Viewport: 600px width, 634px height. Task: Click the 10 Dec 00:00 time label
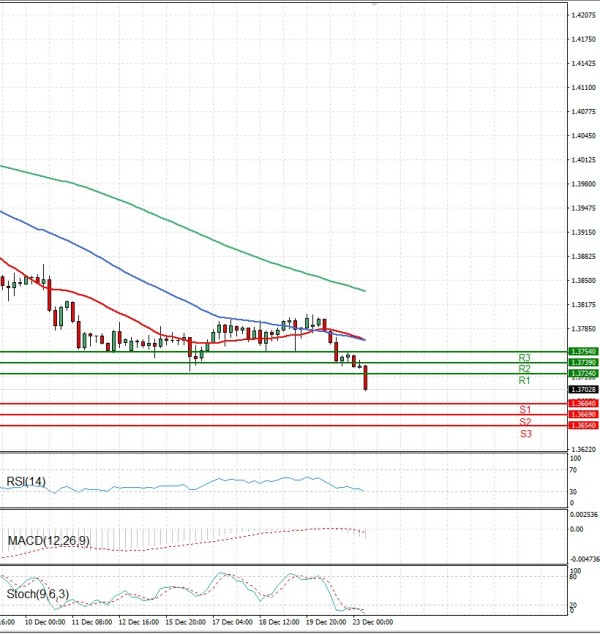coord(45,622)
